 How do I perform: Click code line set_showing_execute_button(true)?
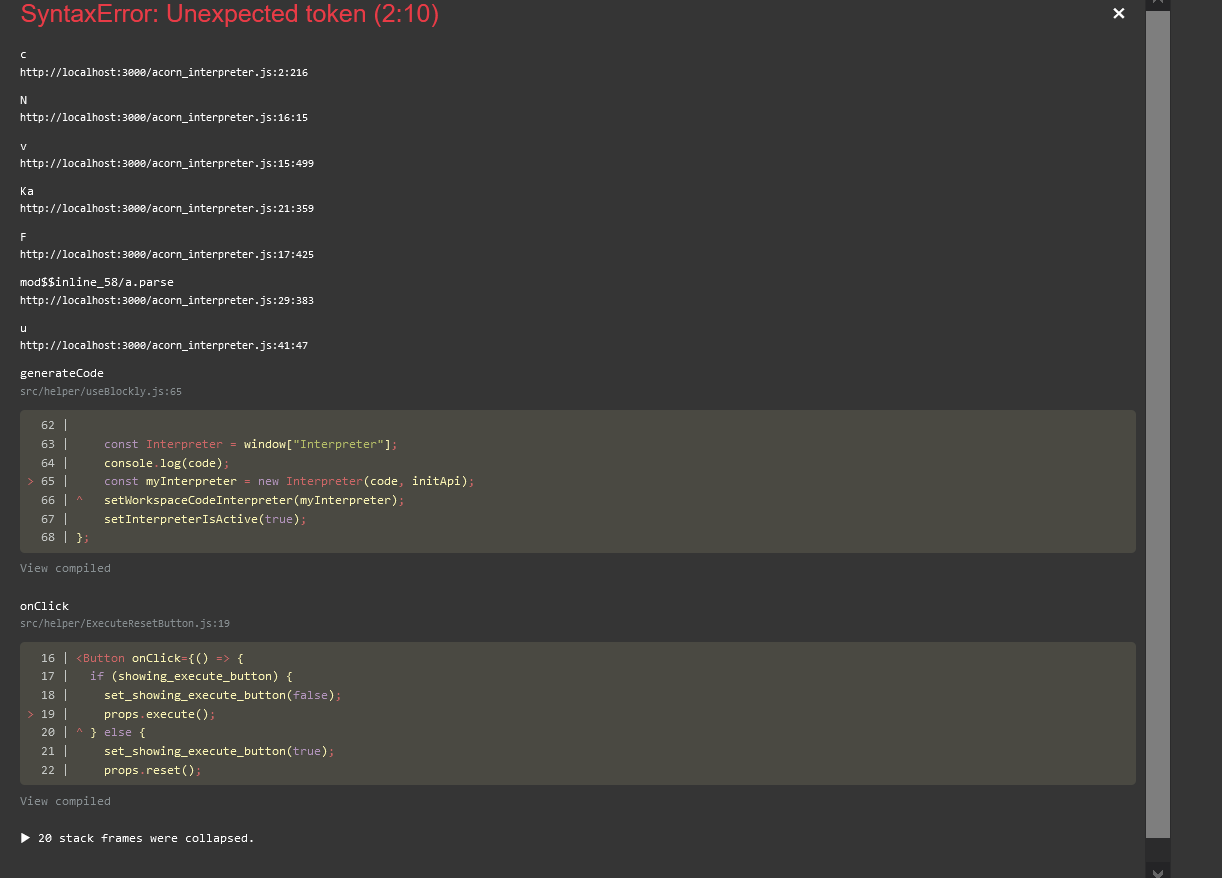pyautogui.click(x=219, y=751)
